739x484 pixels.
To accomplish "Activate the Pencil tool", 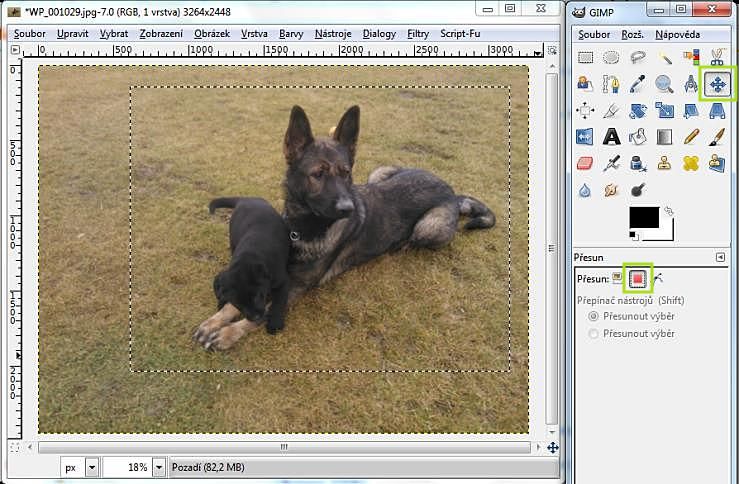I will point(691,136).
